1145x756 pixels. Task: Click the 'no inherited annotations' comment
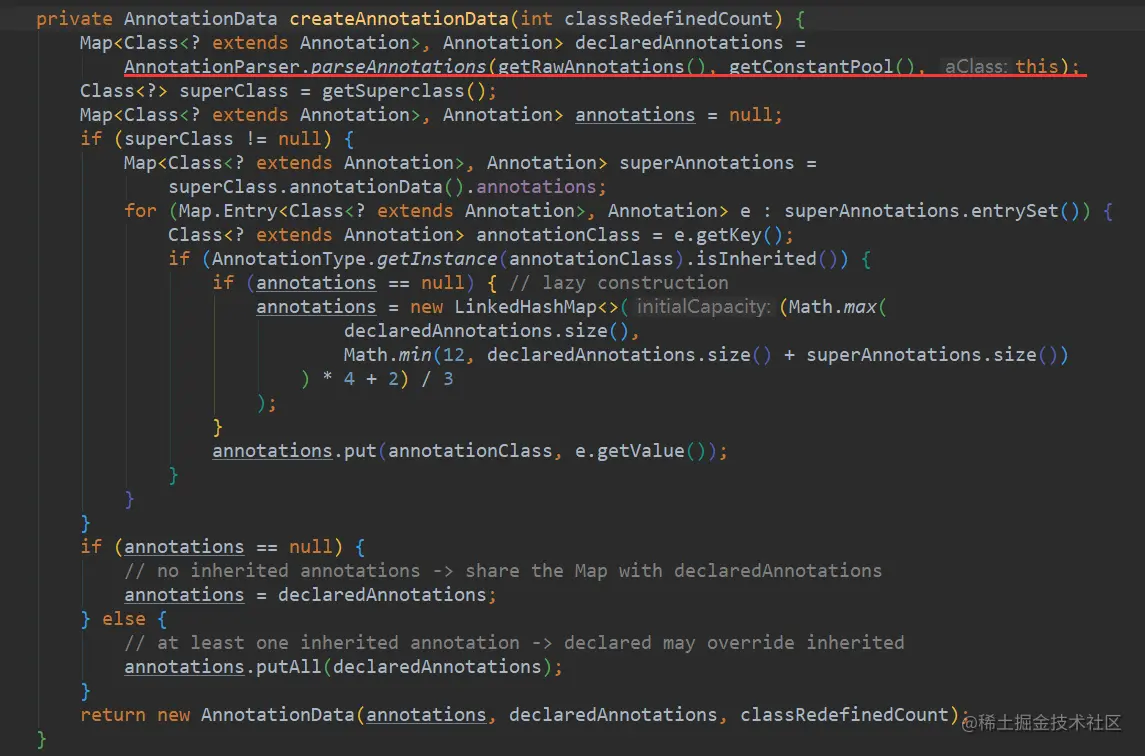[x=503, y=570]
